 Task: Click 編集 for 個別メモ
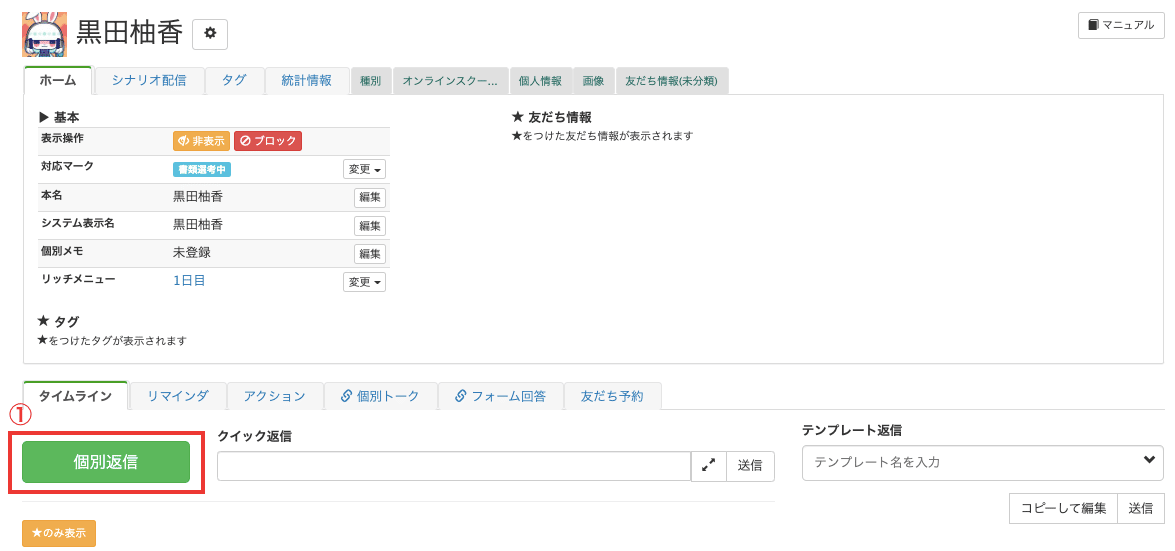(x=370, y=254)
